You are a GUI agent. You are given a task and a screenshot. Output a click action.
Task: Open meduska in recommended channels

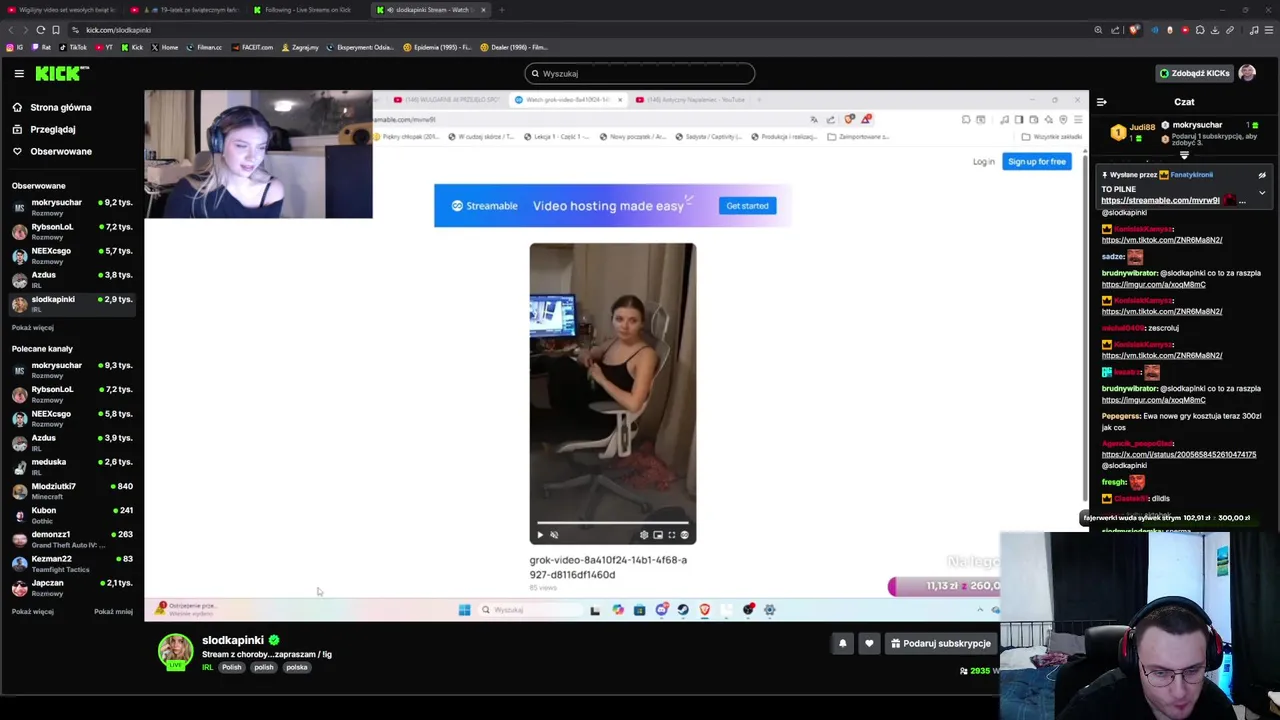coord(72,466)
